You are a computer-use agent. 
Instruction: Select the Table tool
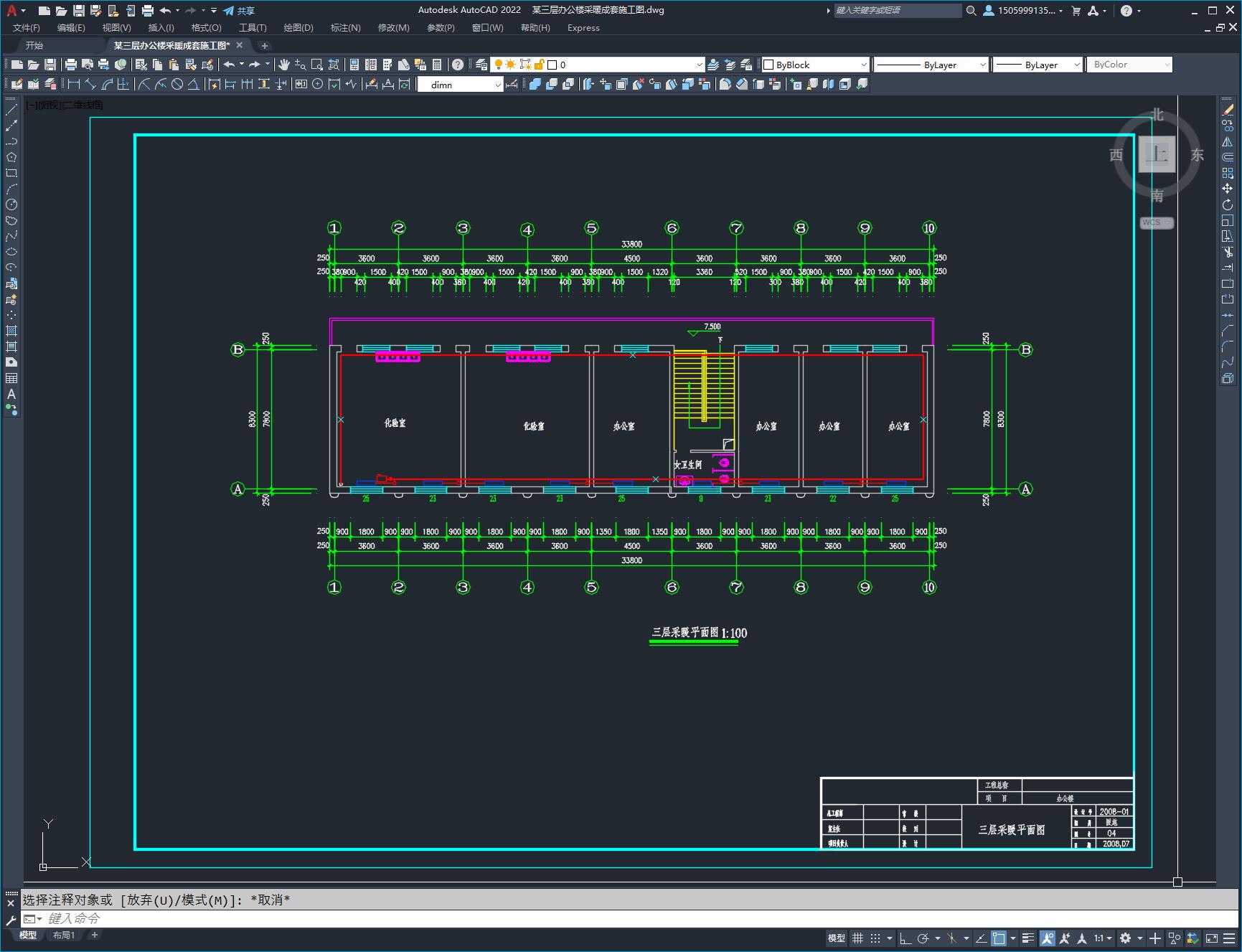point(11,378)
